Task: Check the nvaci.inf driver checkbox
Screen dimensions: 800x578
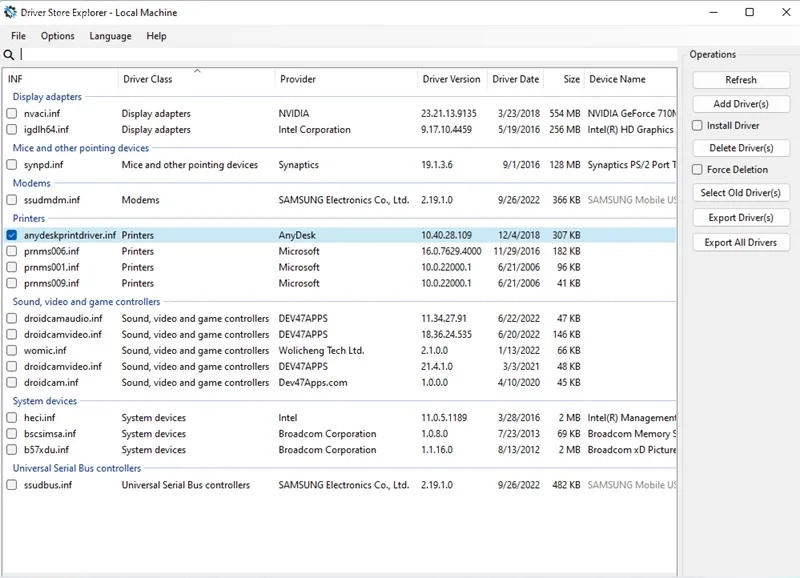Action: pos(12,114)
